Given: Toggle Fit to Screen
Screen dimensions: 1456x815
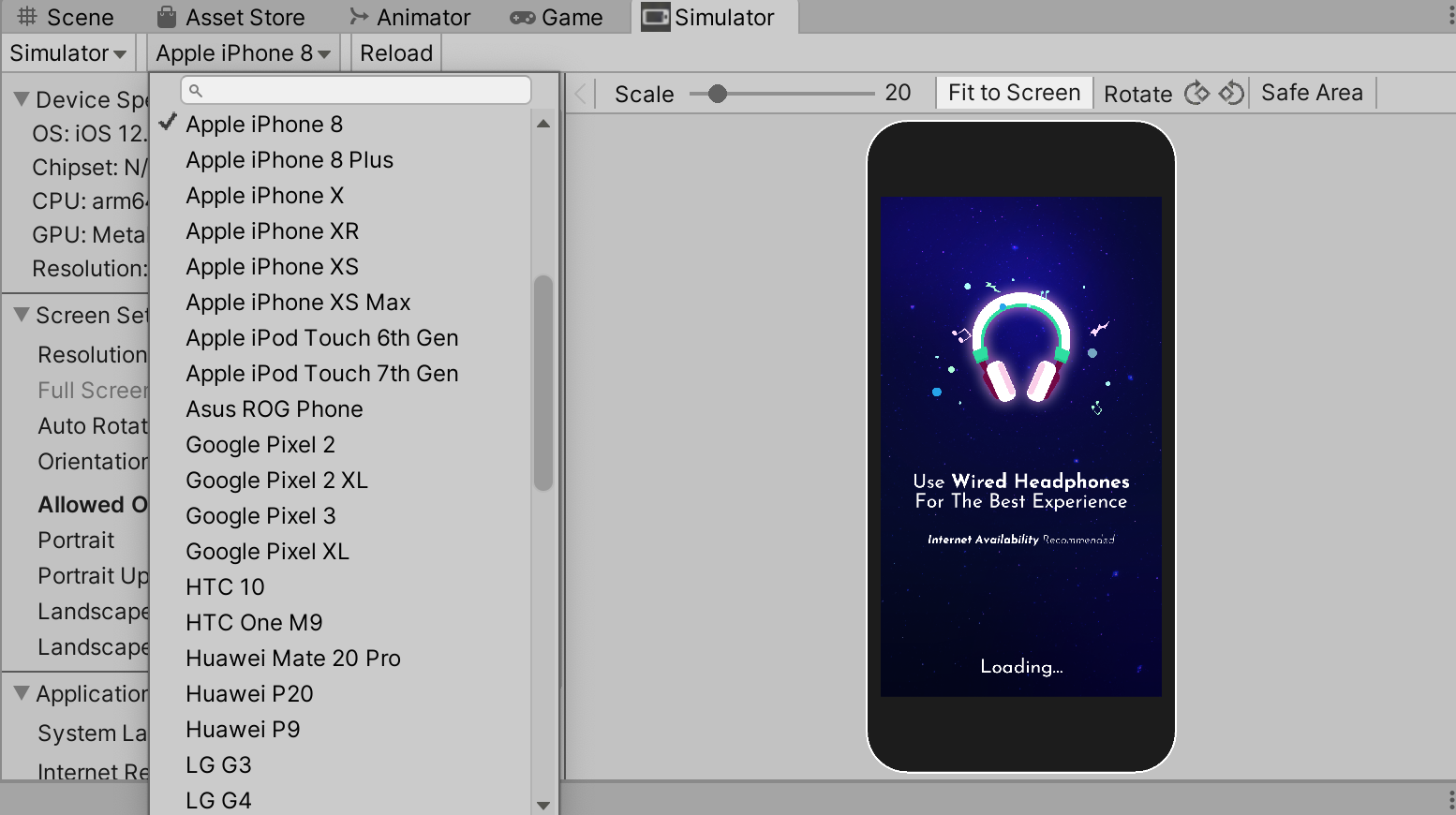Looking at the screenshot, I should click(1015, 93).
